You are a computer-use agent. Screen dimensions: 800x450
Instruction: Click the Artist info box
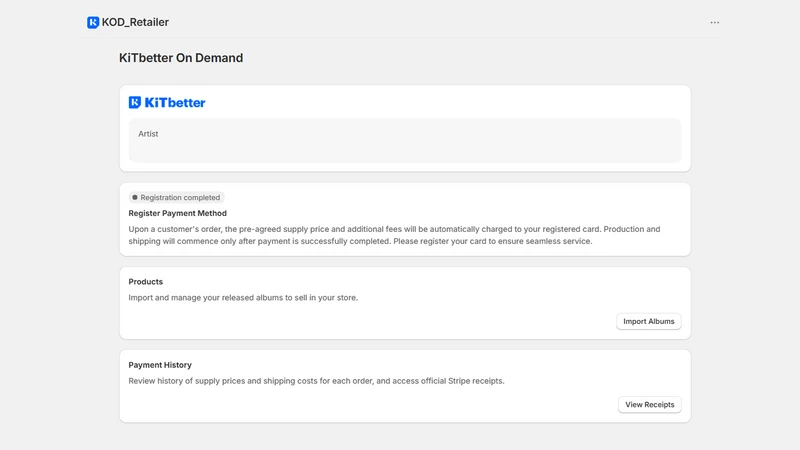[x=405, y=140]
